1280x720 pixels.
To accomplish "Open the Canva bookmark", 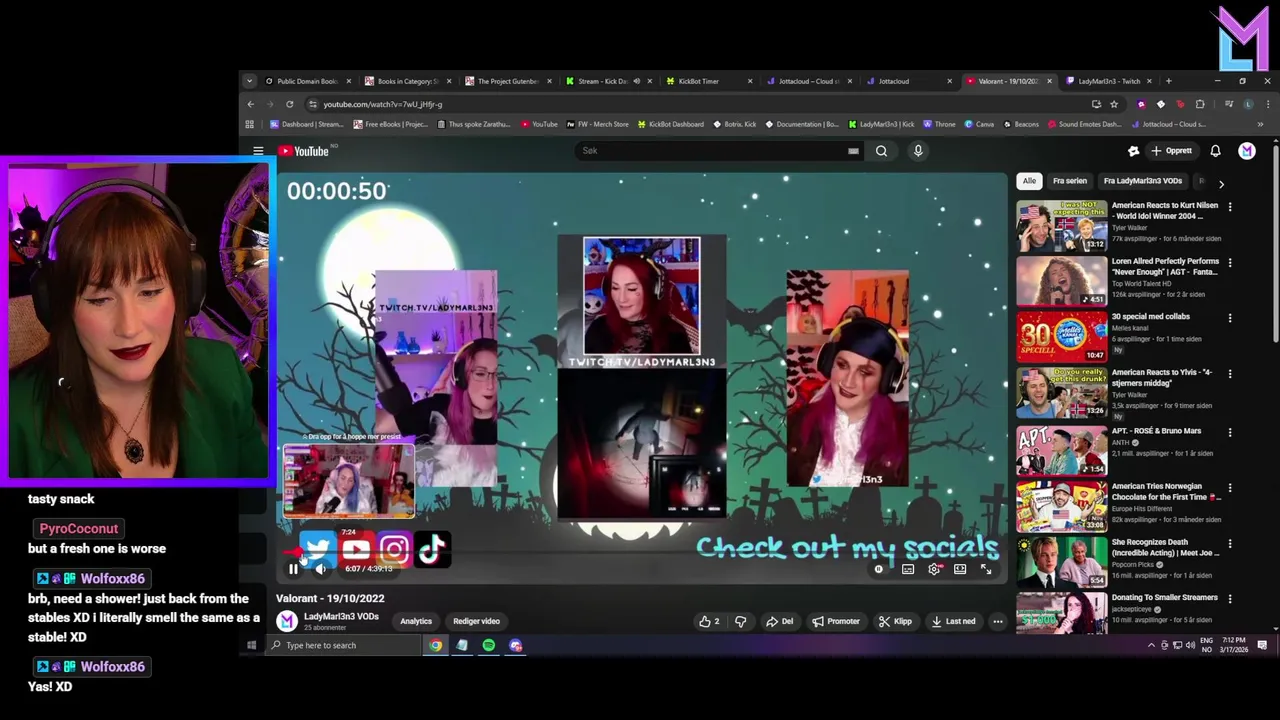I will point(979,124).
